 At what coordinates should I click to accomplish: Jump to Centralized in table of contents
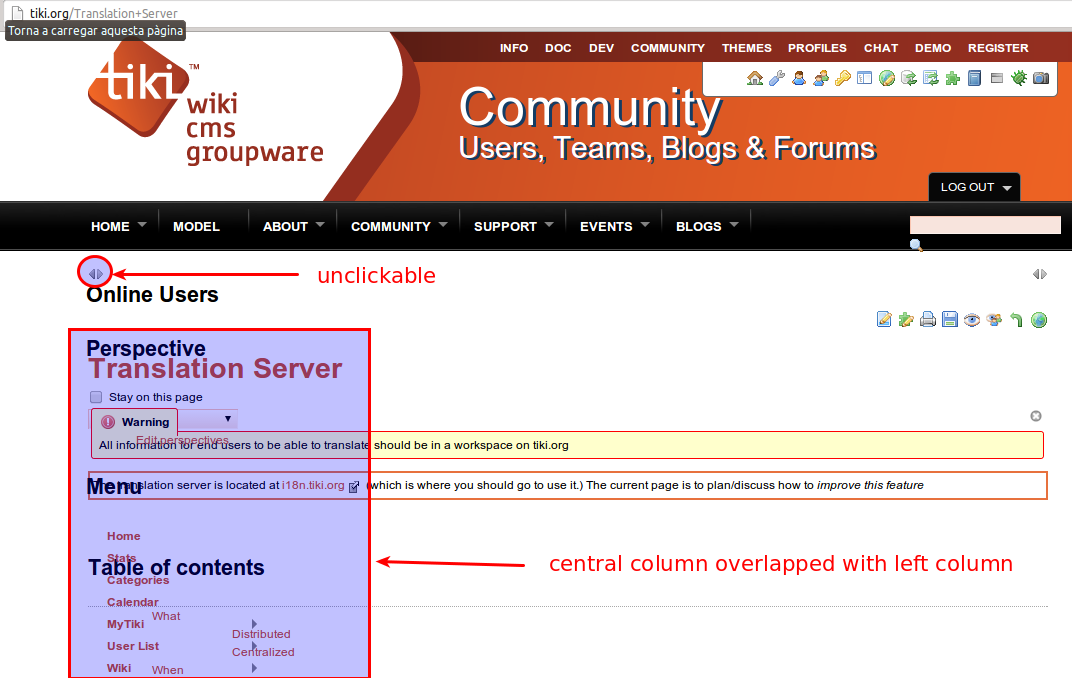point(263,652)
